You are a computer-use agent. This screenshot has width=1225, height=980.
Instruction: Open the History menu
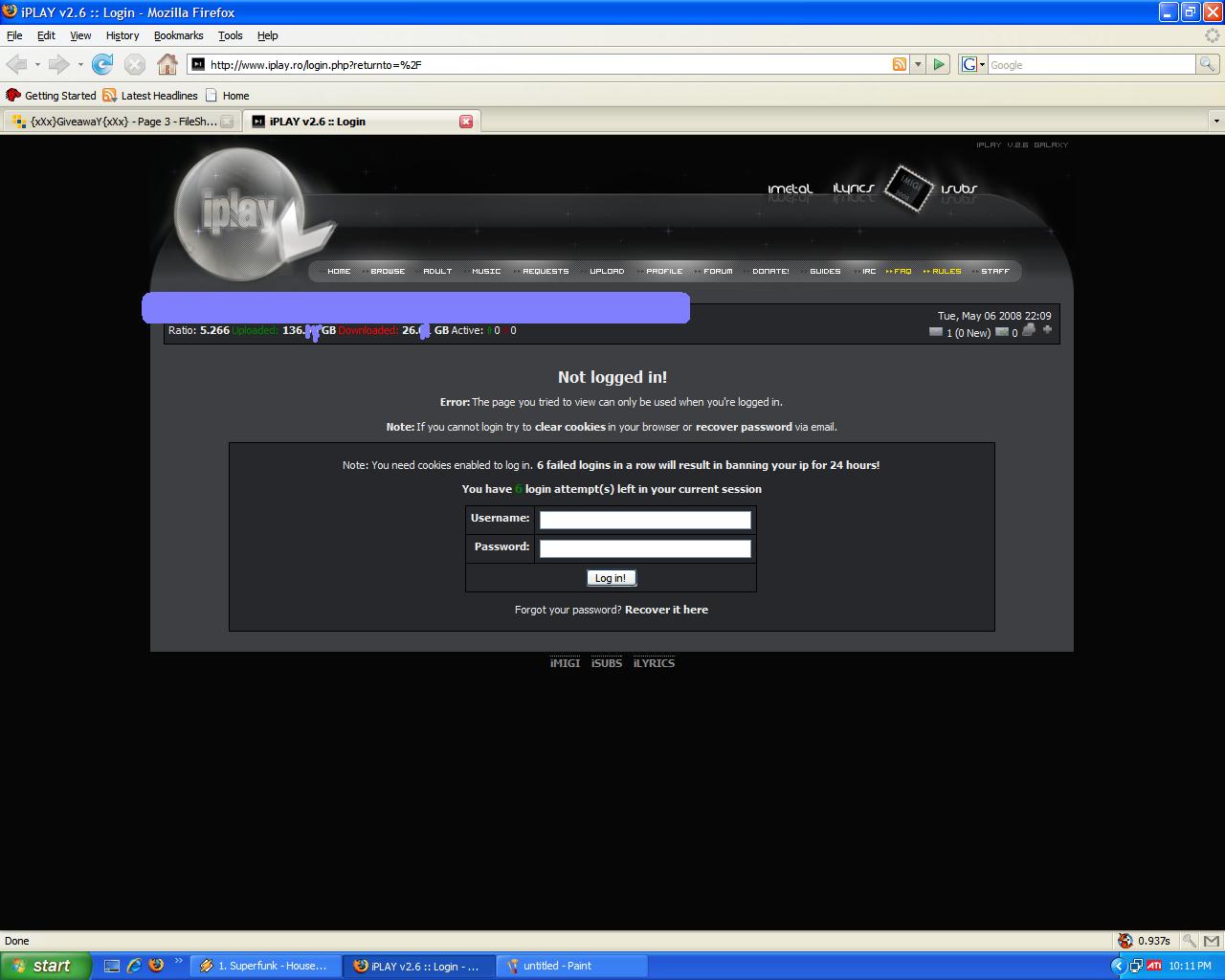pyautogui.click(x=122, y=35)
